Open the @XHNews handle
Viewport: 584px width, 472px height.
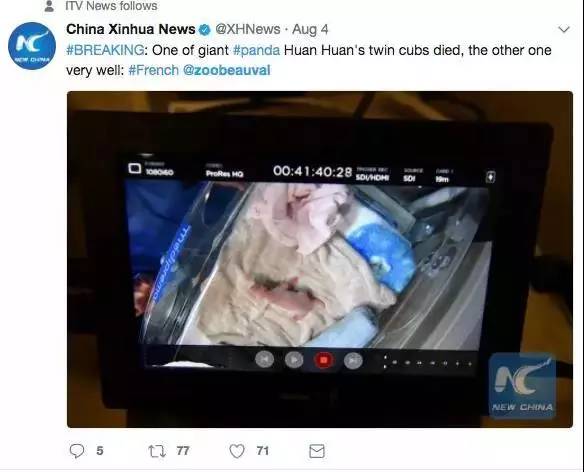248,29
